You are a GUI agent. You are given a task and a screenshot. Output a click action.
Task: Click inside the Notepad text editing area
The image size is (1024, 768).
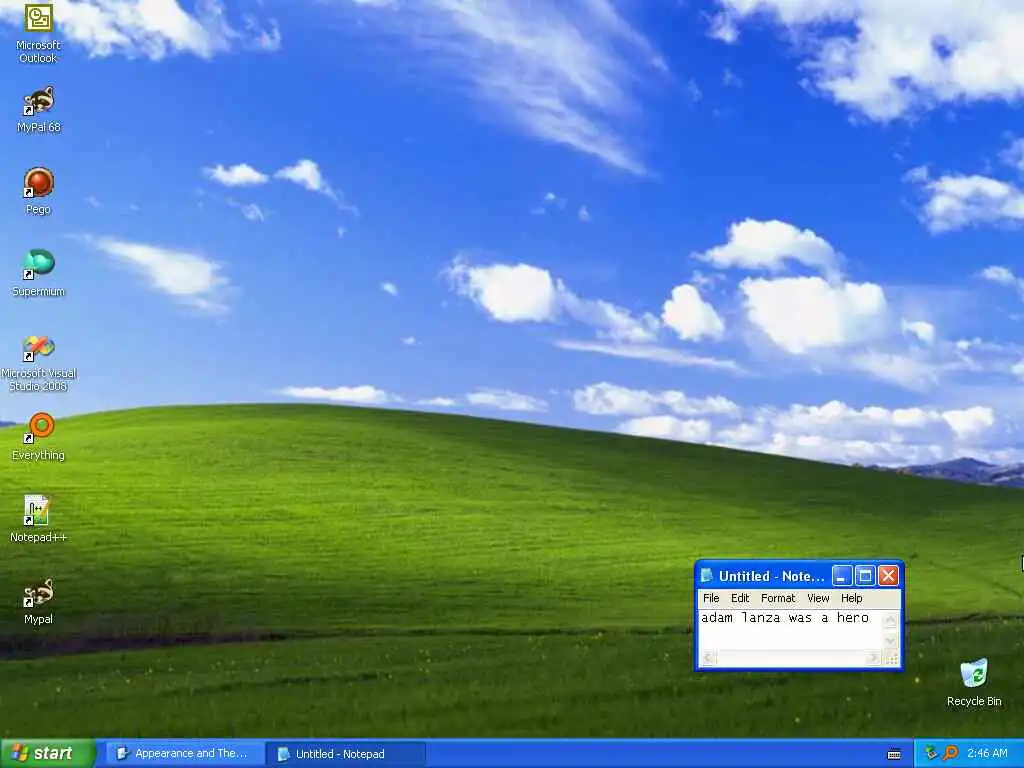coord(790,630)
